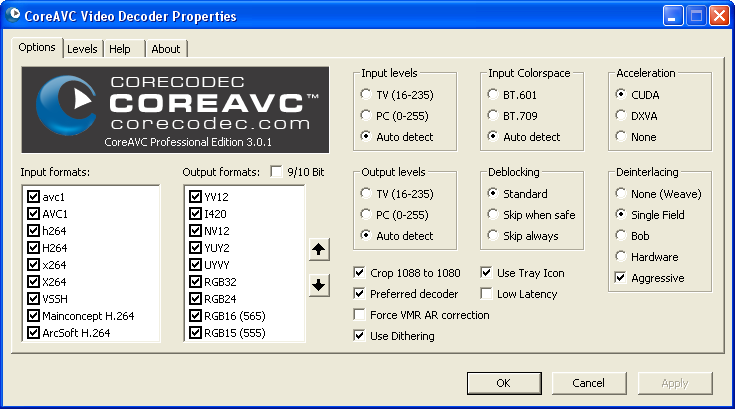
Task: Toggle Aggressive deinterlacing checkbox
Action: click(621, 278)
